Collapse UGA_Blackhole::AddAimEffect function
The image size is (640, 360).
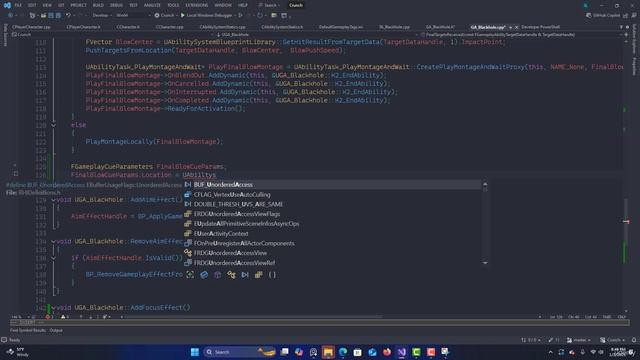click(x=53, y=200)
